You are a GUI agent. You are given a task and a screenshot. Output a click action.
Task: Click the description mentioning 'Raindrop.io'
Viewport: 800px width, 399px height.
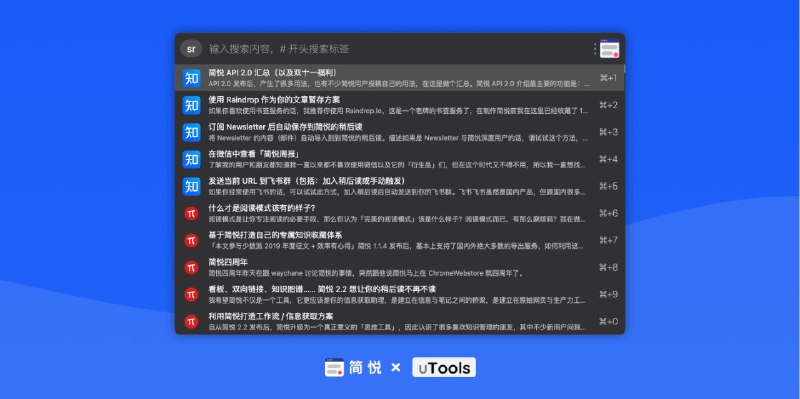[399, 111]
